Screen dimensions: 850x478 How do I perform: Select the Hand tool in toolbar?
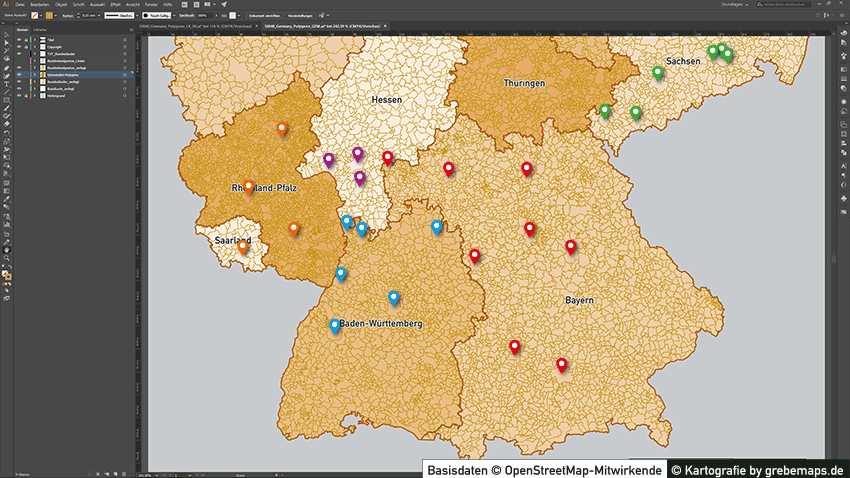7,248
